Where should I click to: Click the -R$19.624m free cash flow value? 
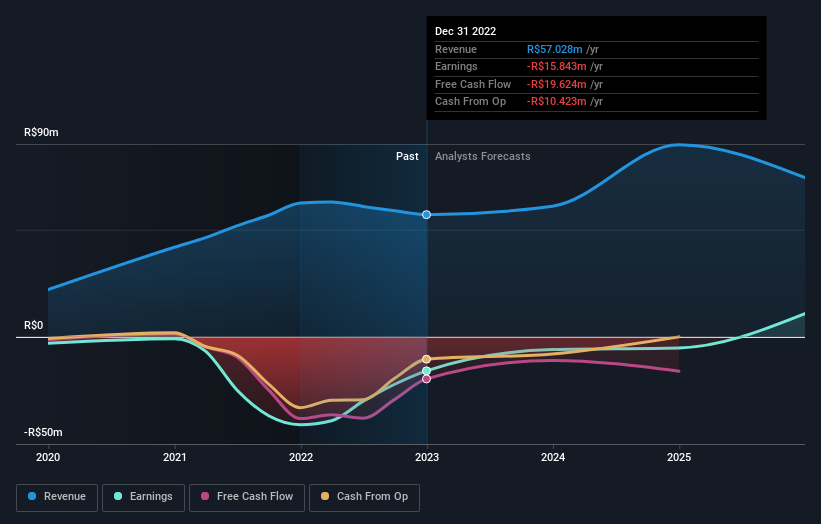(x=557, y=84)
